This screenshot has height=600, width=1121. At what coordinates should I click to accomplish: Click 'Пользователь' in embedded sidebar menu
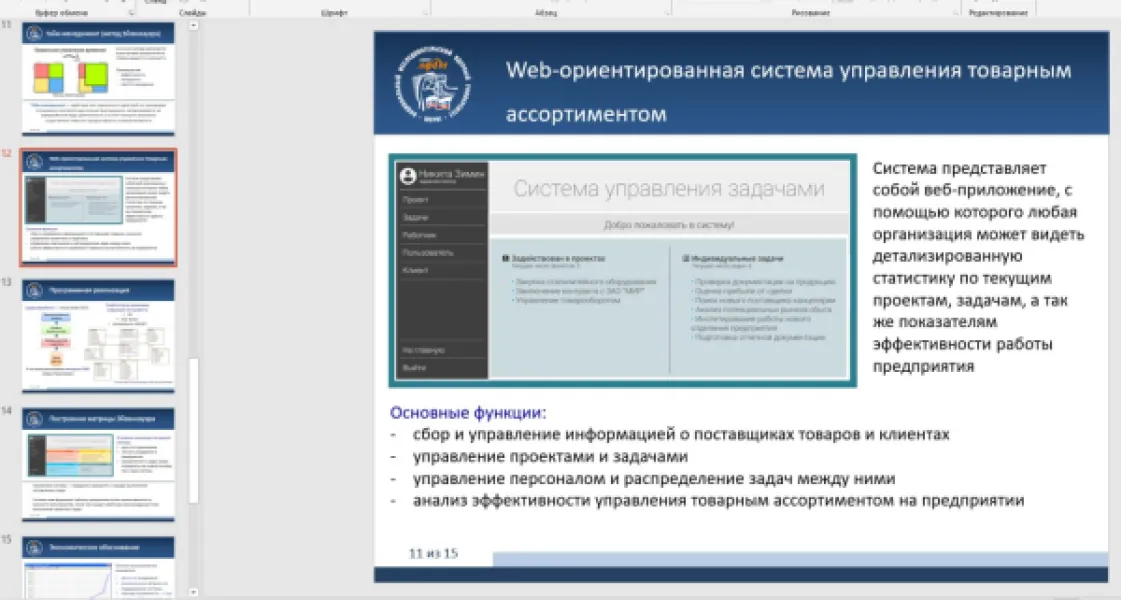(428, 252)
